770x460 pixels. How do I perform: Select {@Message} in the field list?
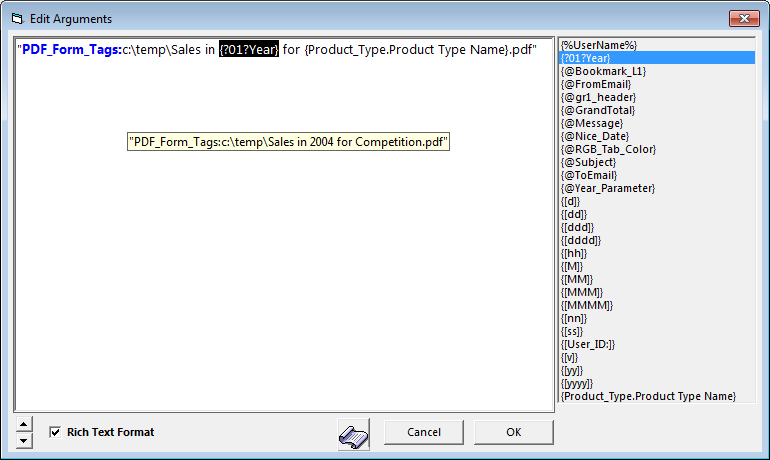[x=657, y=123]
